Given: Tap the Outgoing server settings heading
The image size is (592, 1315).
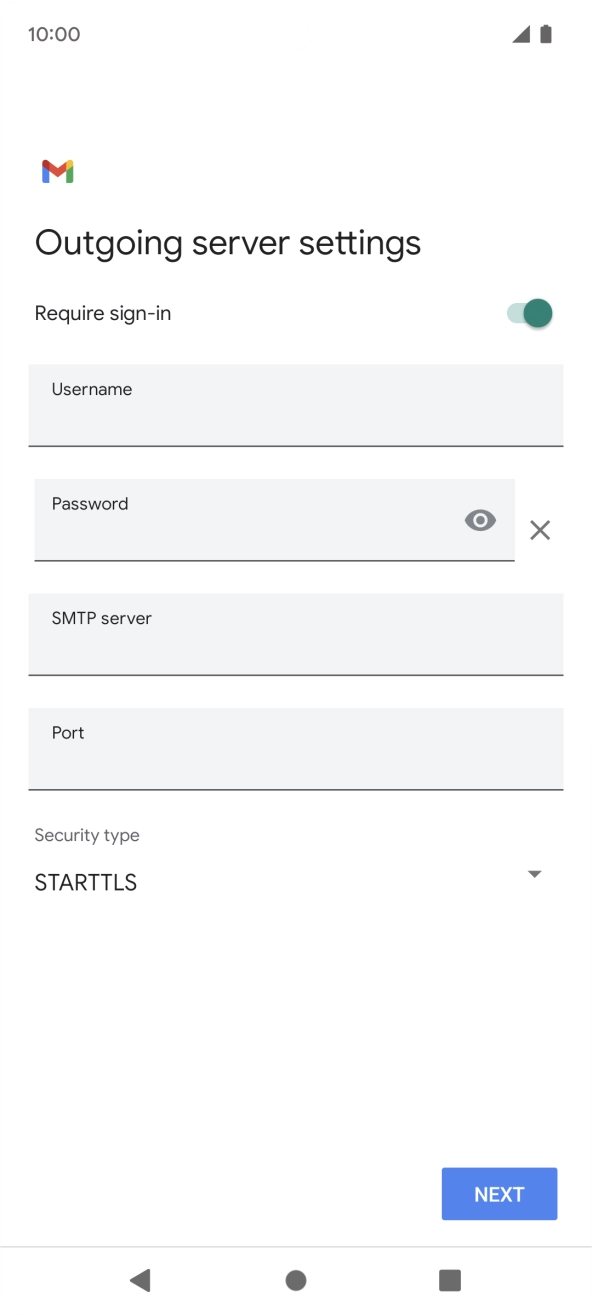Looking at the screenshot, I should pos(228,243).
